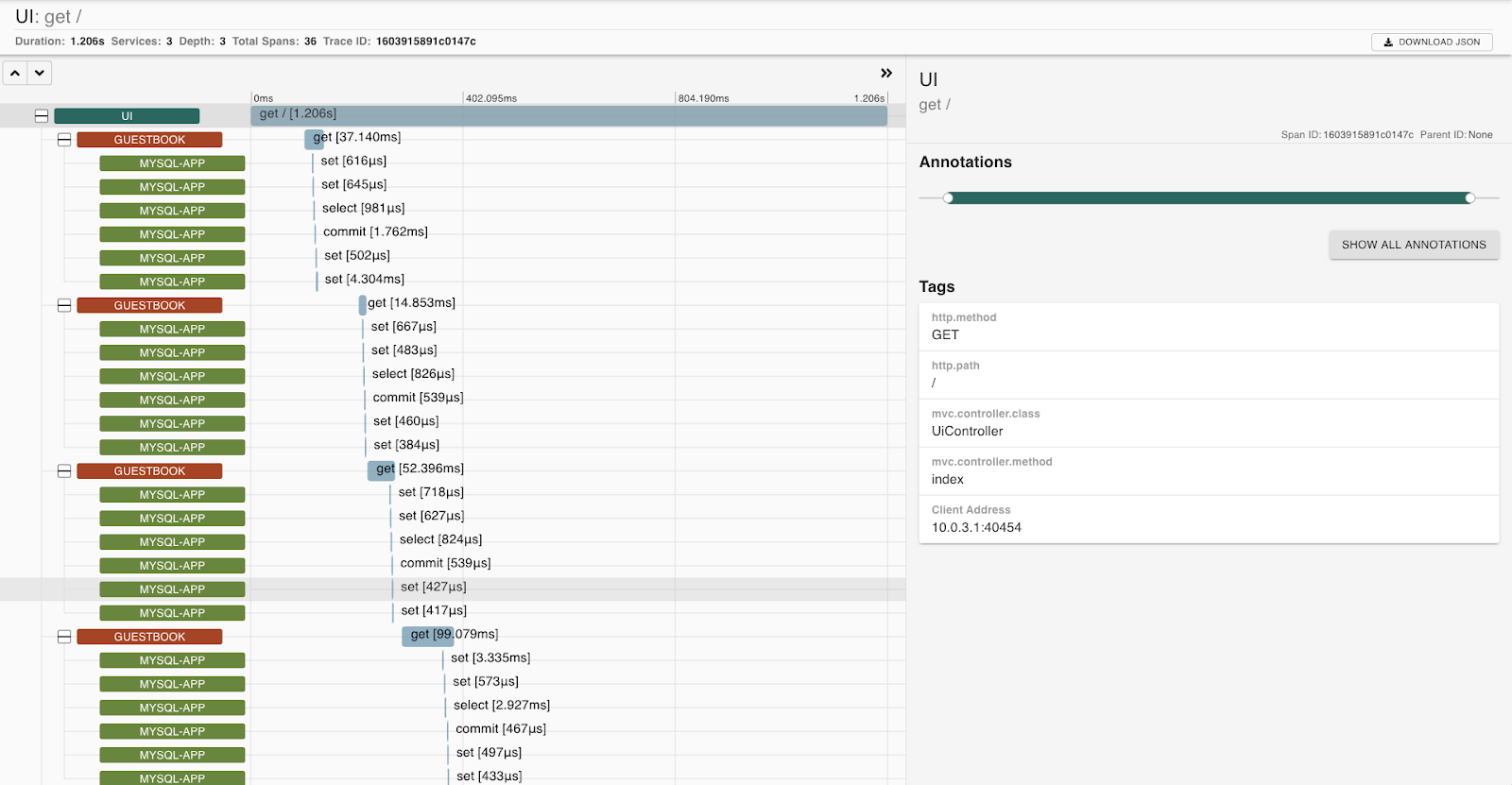This screenshot has height=785, width=1512.
Task: Select the select [981µs] span row
Action: pos(363,209)
